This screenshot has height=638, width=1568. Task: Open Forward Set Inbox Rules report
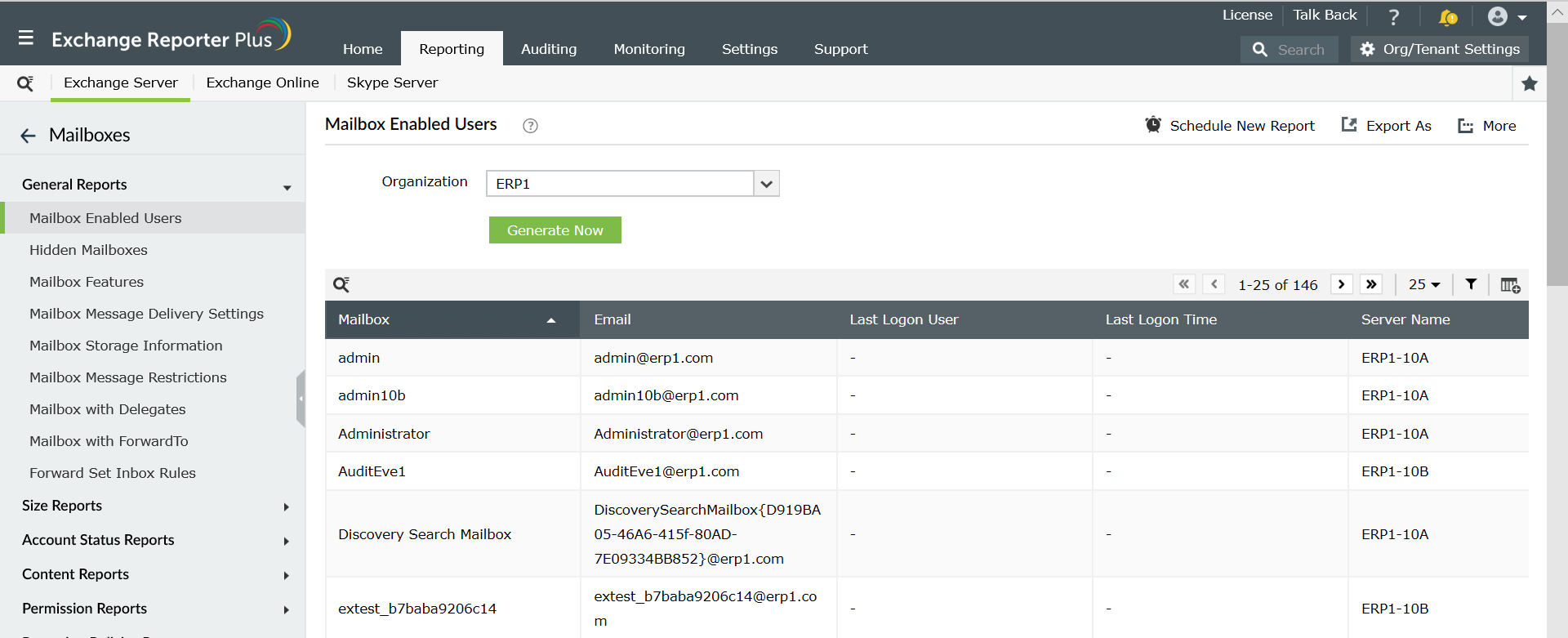[113, 473]
